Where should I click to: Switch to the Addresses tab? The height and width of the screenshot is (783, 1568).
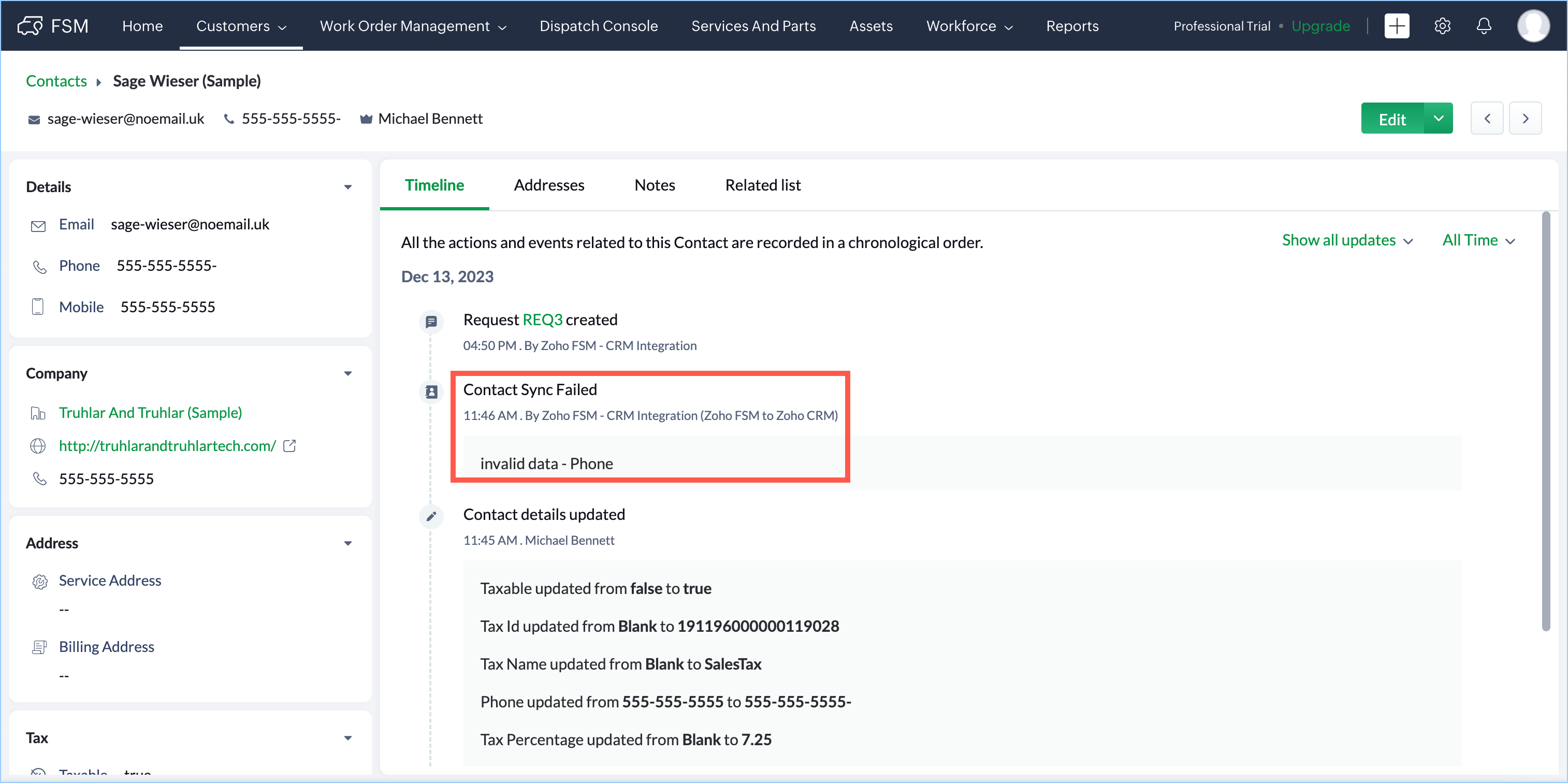tap(548, 185)
